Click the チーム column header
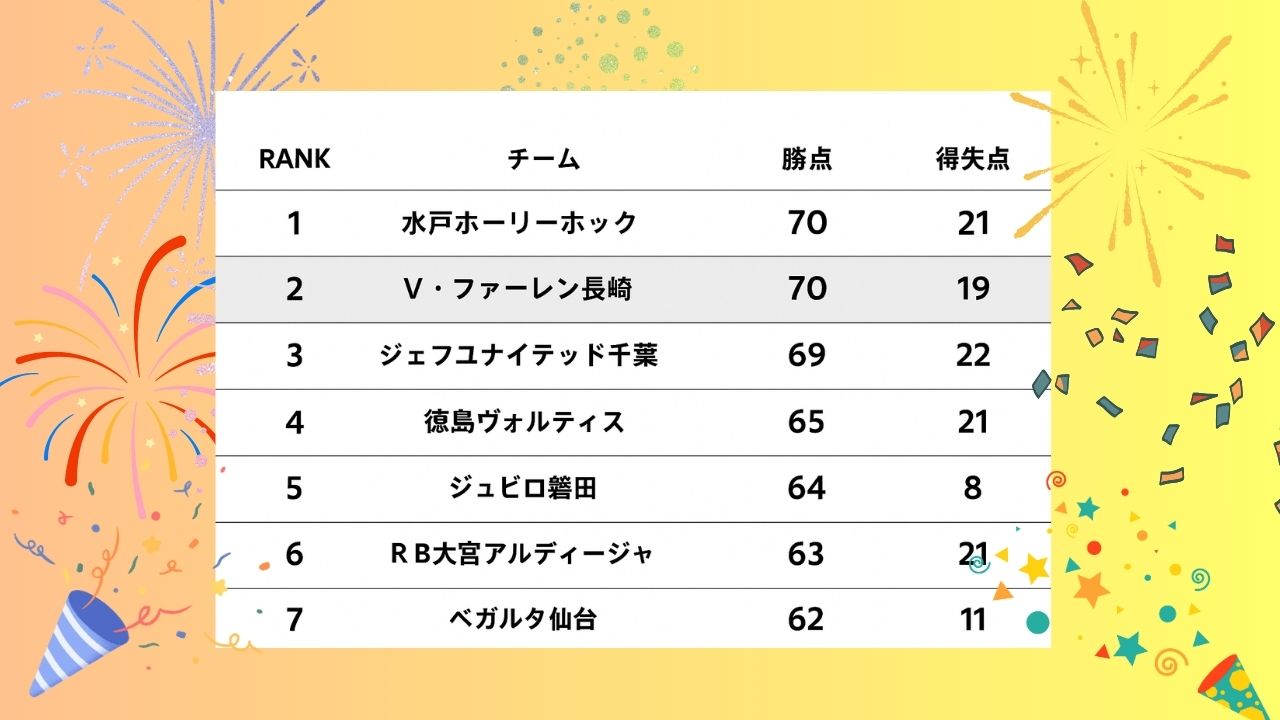 coord(544,159)
